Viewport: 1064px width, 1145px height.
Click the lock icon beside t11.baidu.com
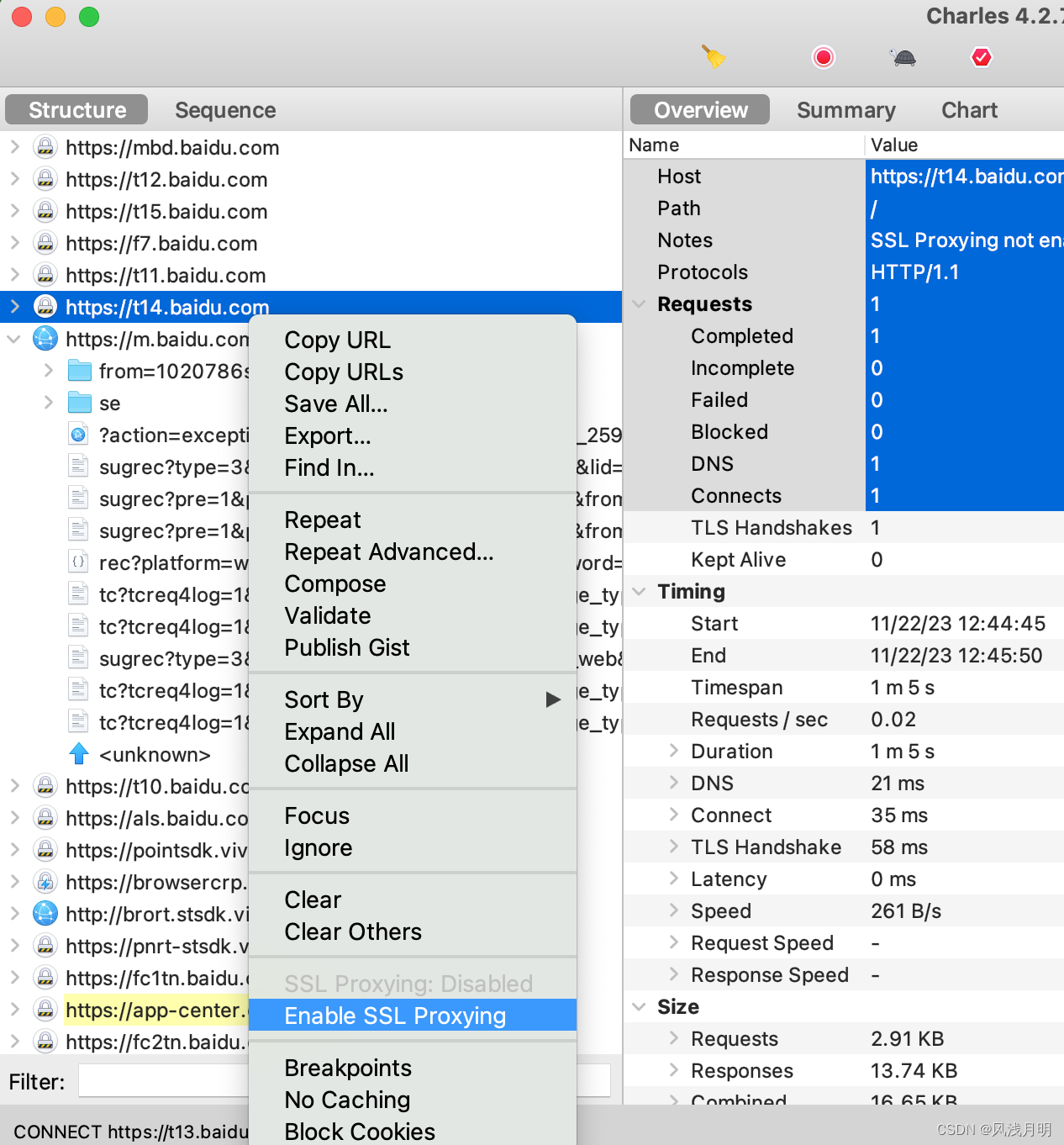45,275
